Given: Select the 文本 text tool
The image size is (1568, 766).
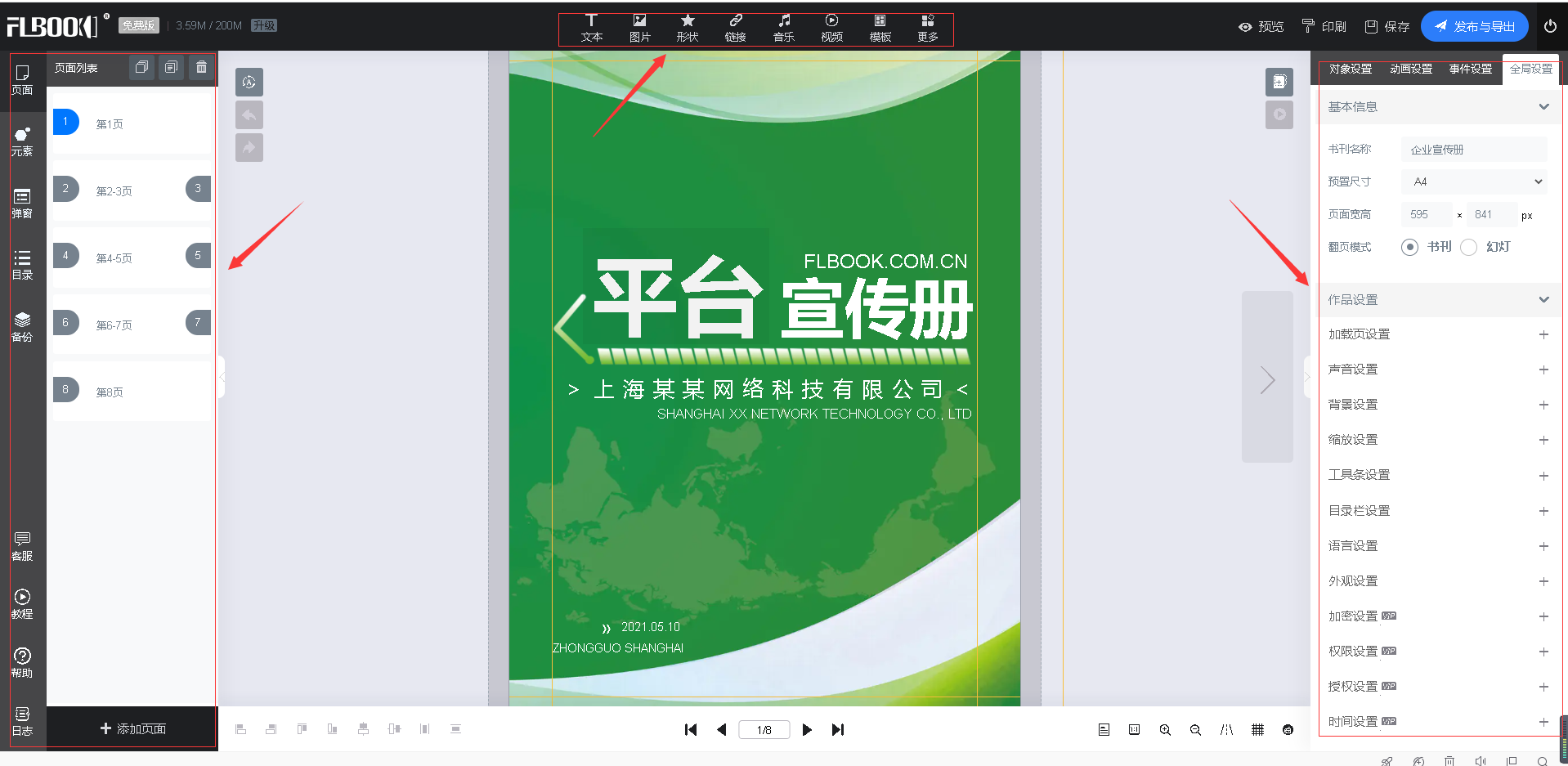Looking at the screenshot, I should [x=591, y=28].
